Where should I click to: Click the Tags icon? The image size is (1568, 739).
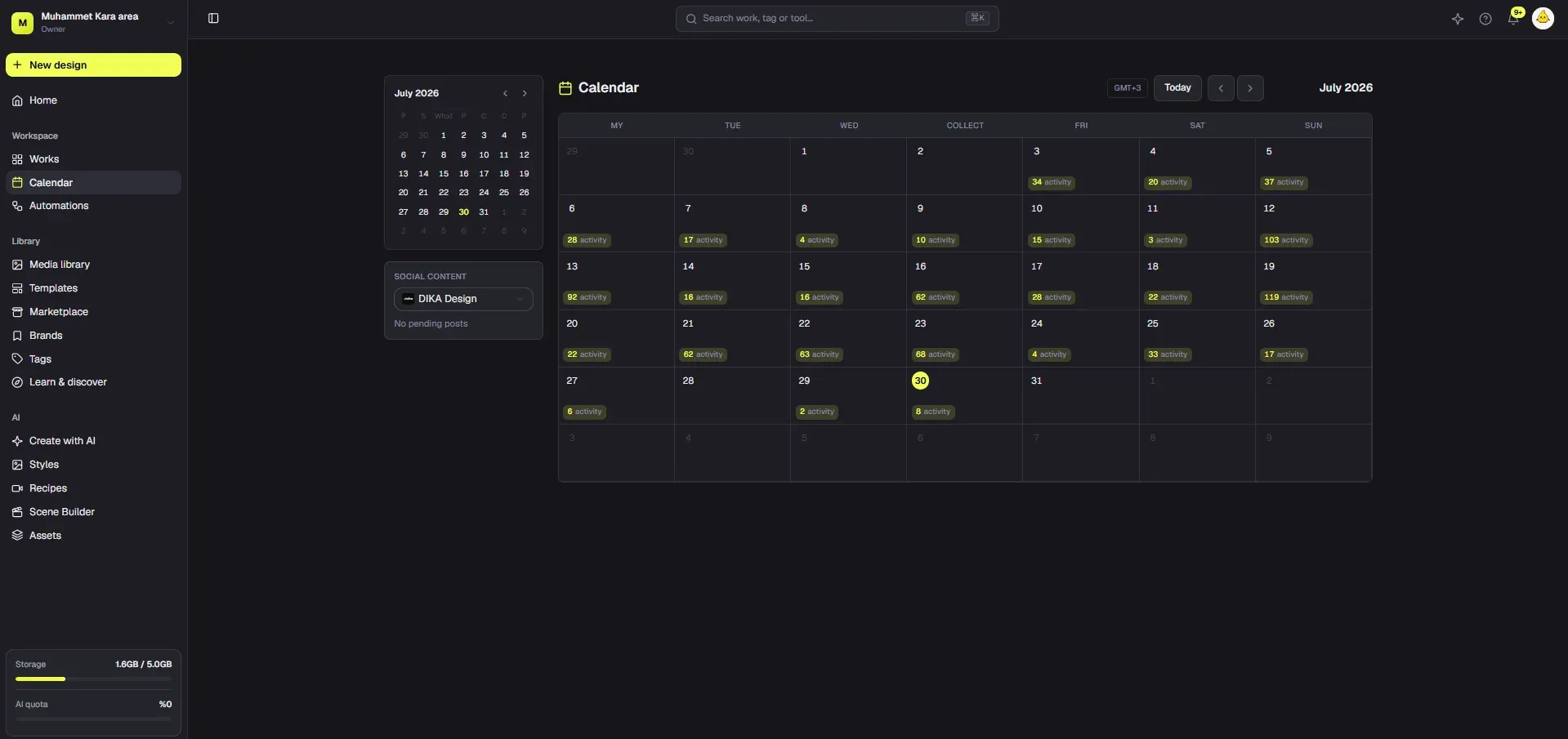tap(17, 359)
